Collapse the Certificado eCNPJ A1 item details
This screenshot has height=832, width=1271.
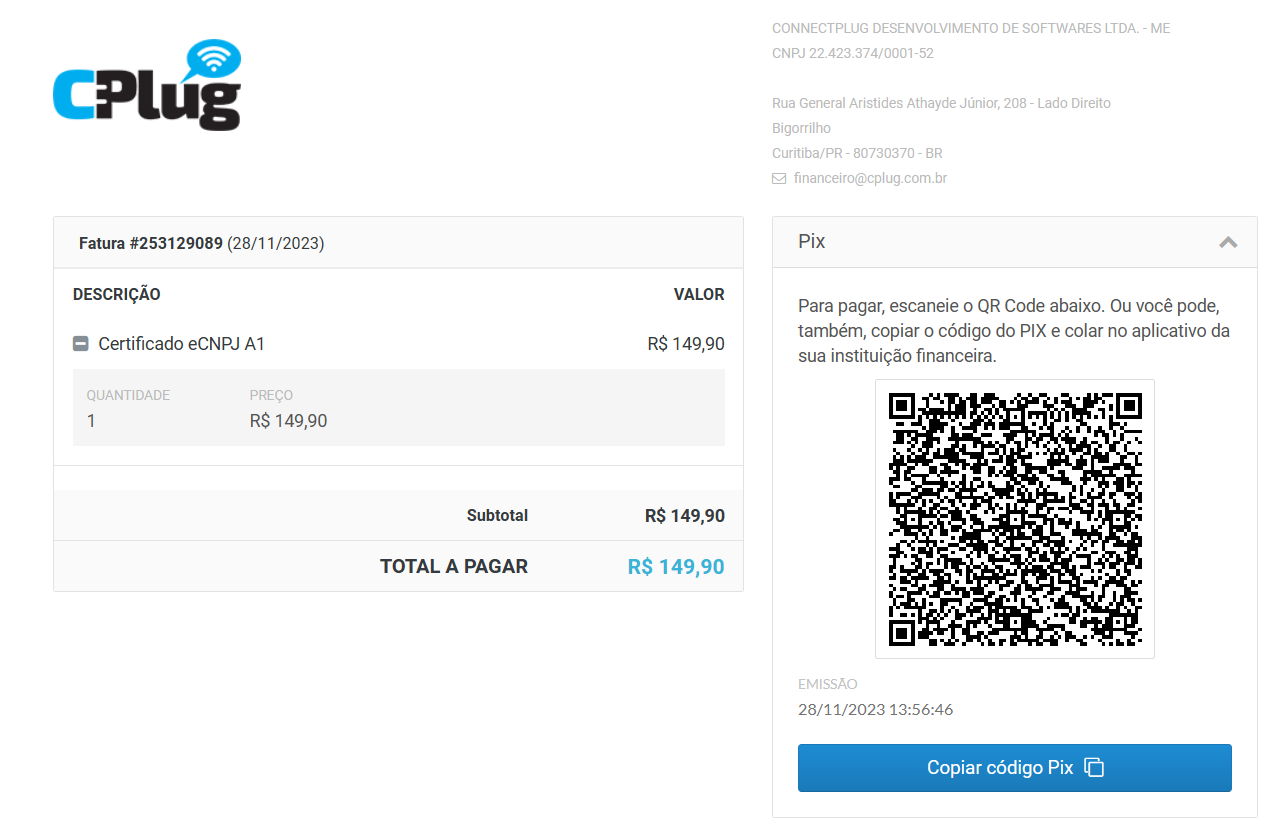click(81, 344)
